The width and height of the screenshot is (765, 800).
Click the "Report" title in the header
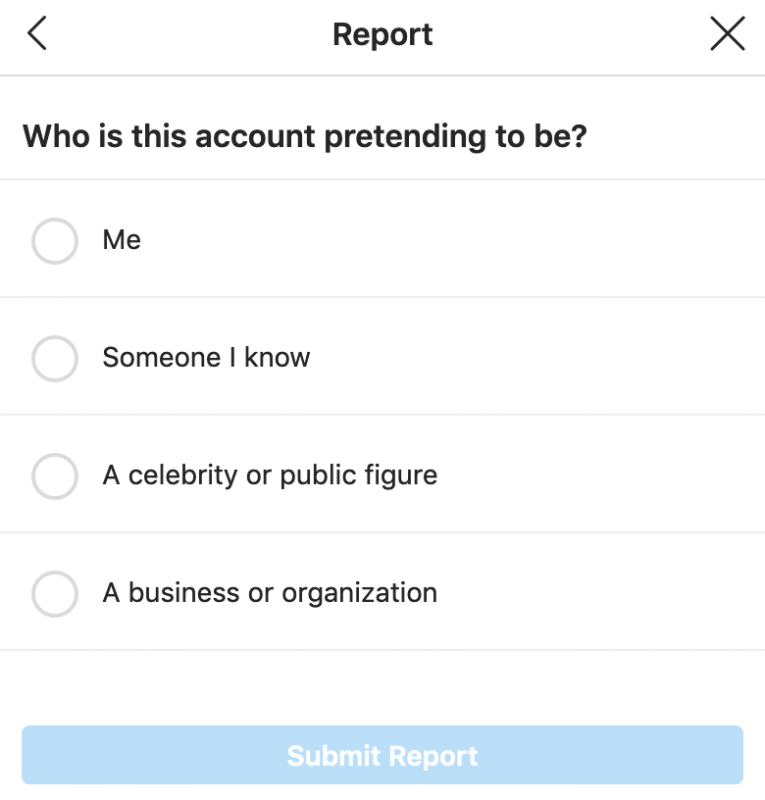pos(382,35)
